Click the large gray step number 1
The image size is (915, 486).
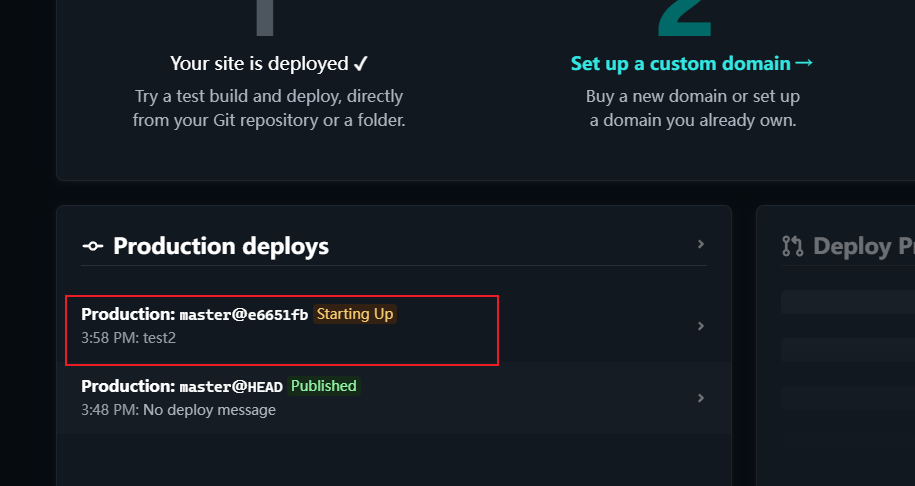265,18
